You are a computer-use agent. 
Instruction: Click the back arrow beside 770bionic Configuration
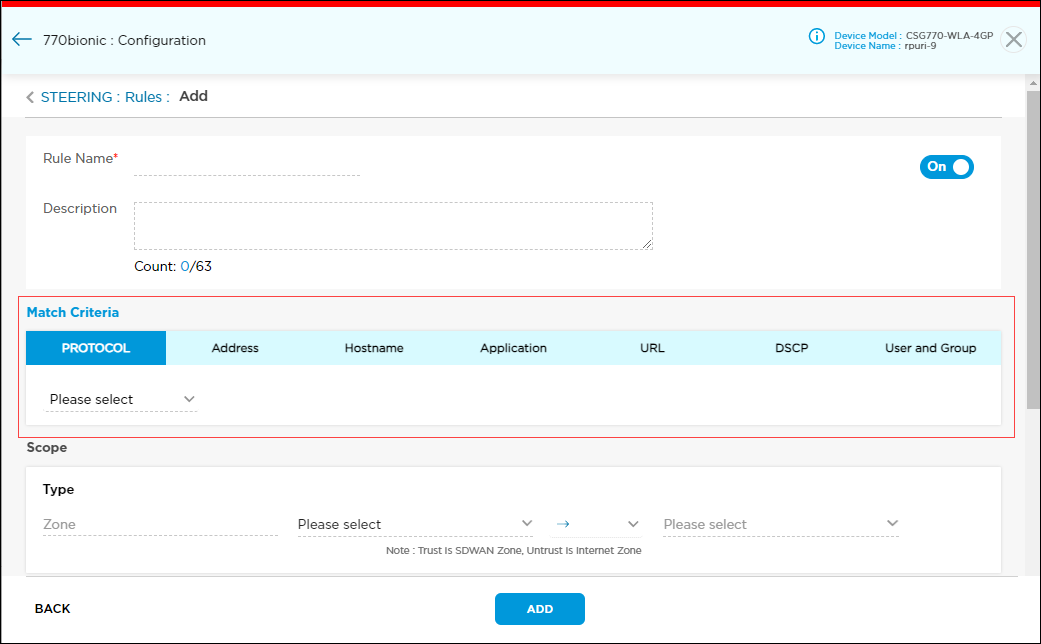click(22, 40)
